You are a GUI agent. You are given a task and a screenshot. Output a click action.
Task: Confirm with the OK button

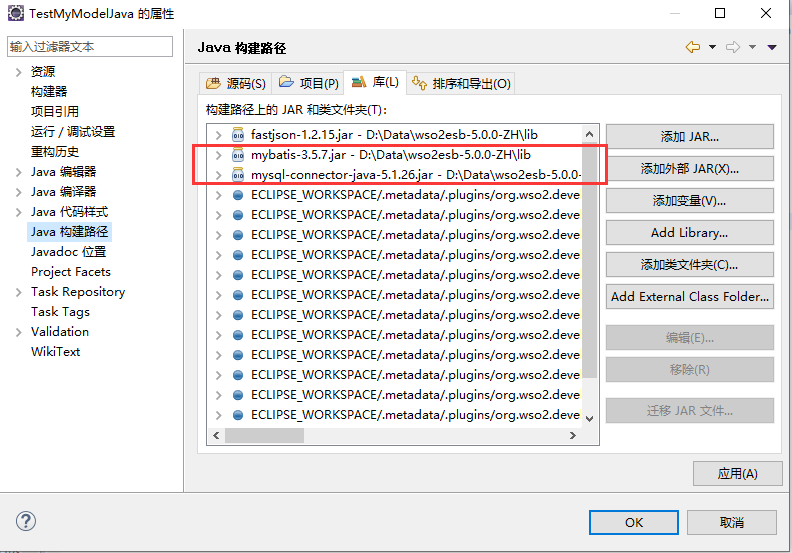click(x=633, y=522)
